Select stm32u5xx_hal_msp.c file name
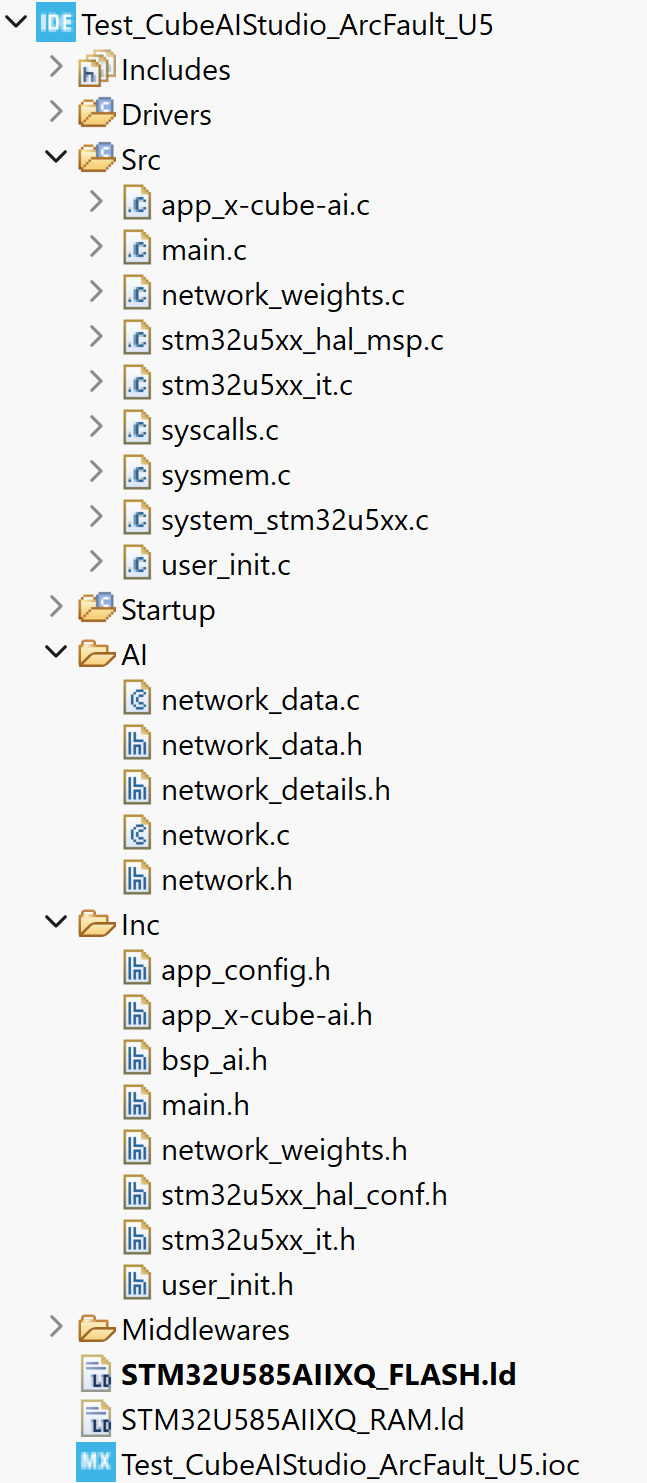This screenshot has width=647, height=1483. 302,340
